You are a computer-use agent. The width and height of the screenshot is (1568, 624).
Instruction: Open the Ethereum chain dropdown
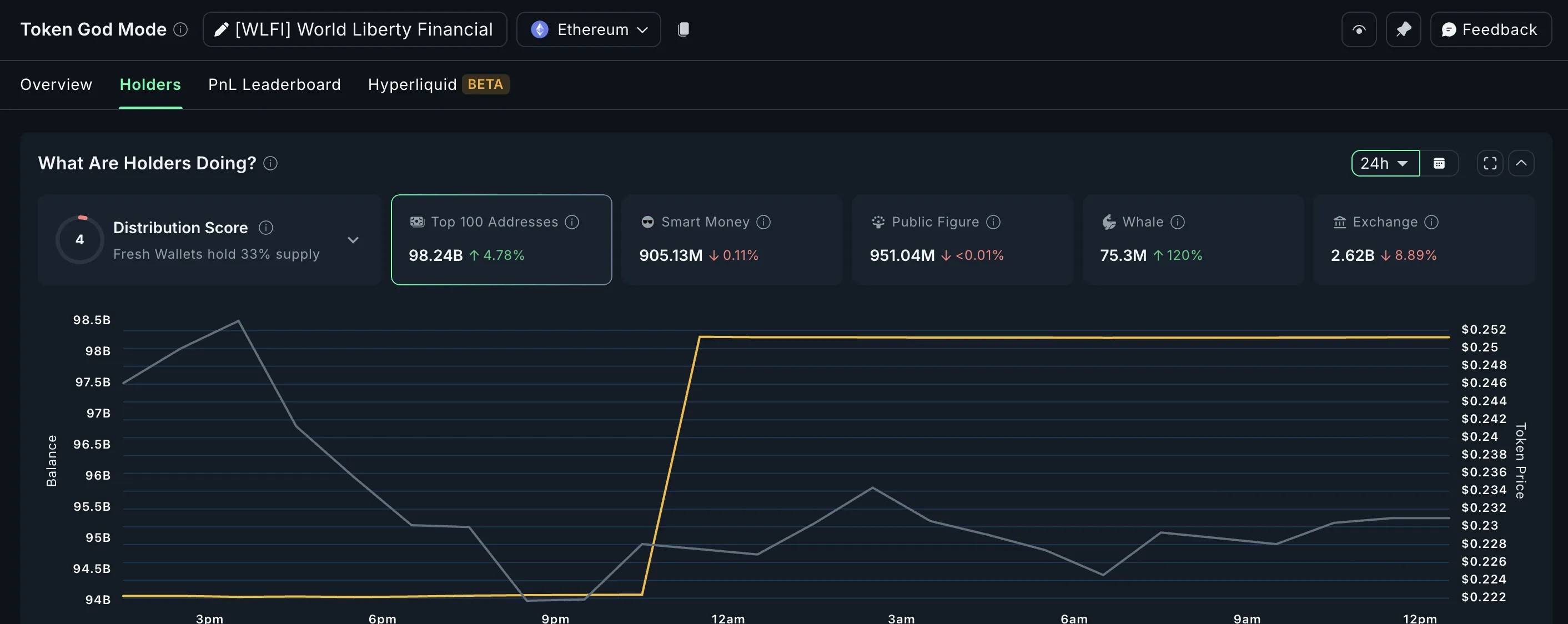589,29
